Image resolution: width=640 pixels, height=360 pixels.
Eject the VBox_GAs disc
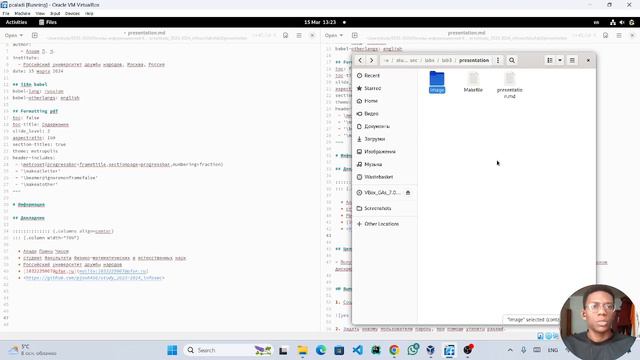pos(408,193)
